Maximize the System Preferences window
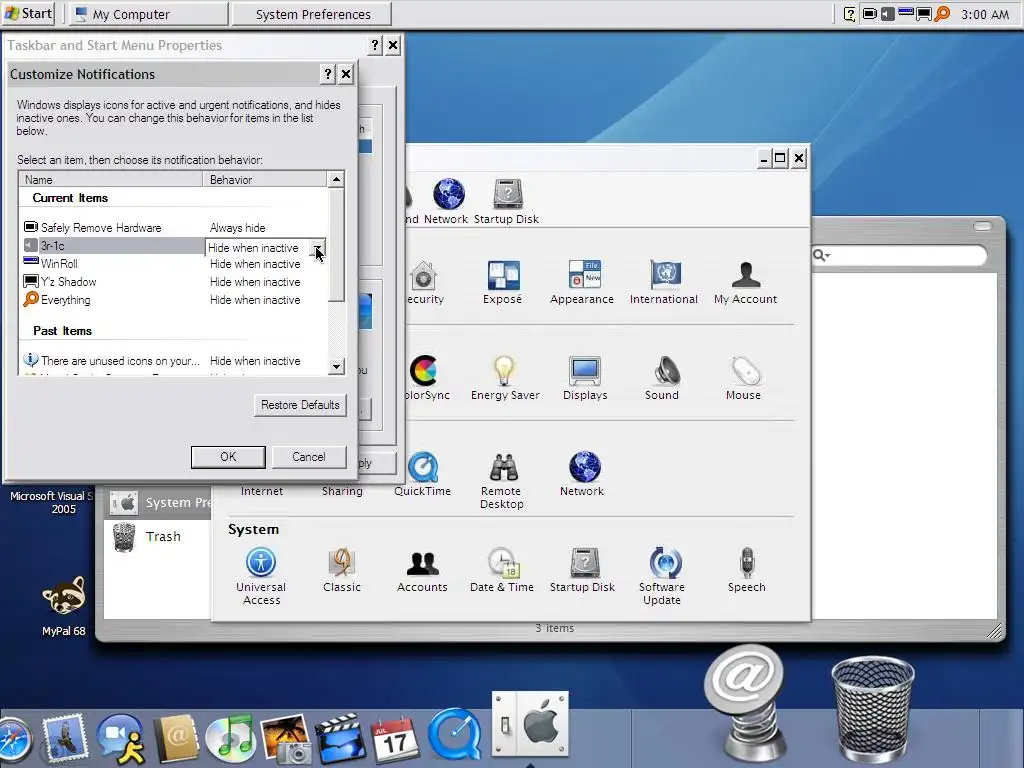Viewport: 1024px width, 768px height. [780, 157]
